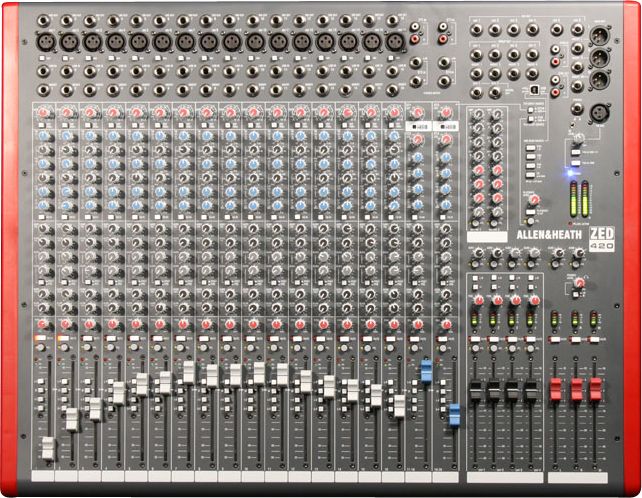Select the glowing blue power LED
Screen dimensions: 642x498
[x=570, y=172]
